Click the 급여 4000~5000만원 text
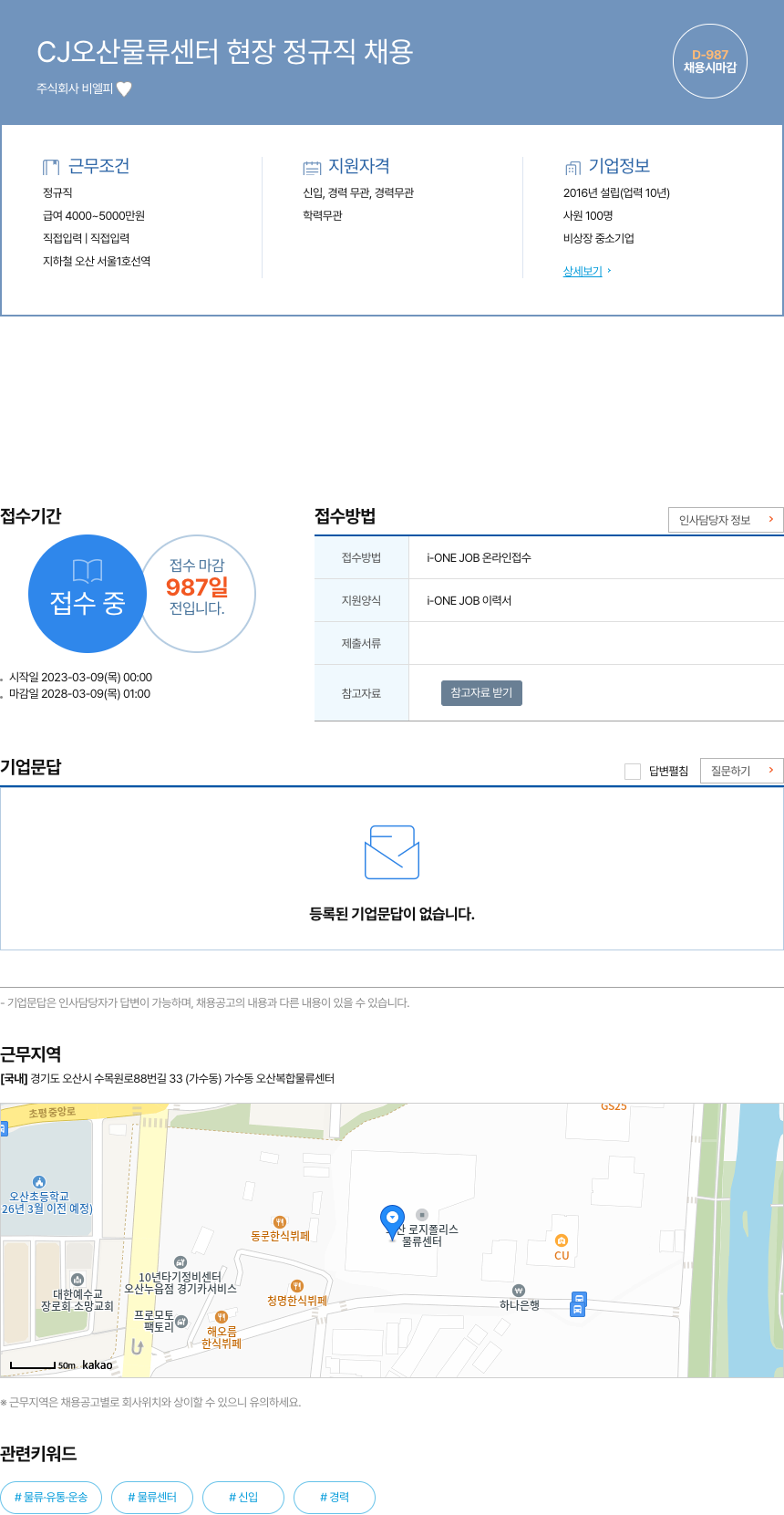This screenshot has width=784, height=1515. 94,216
